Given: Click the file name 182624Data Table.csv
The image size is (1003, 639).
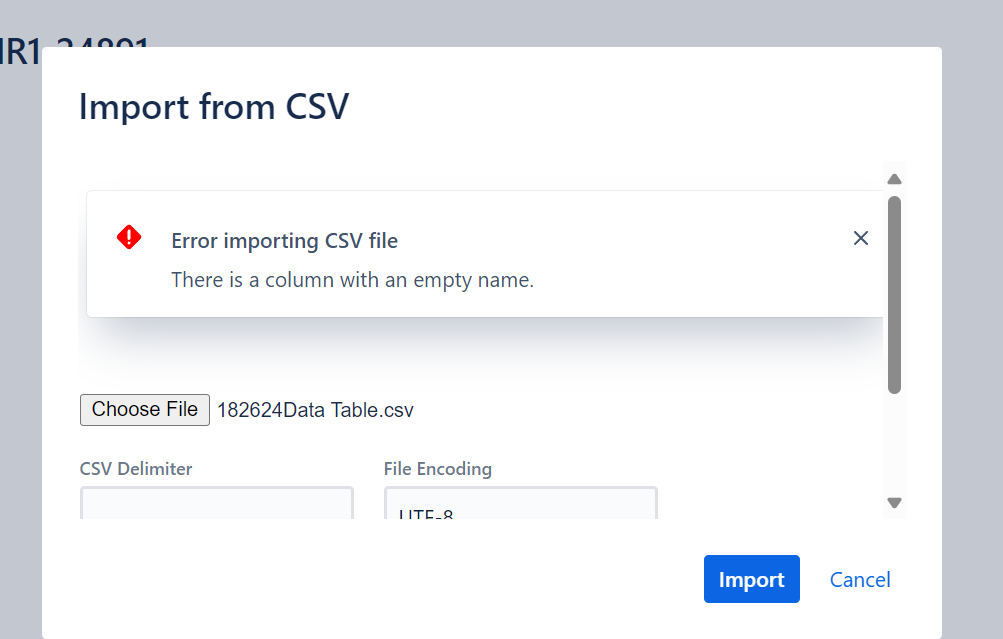Looking at the screenshot, I should (x=315, y=410).
